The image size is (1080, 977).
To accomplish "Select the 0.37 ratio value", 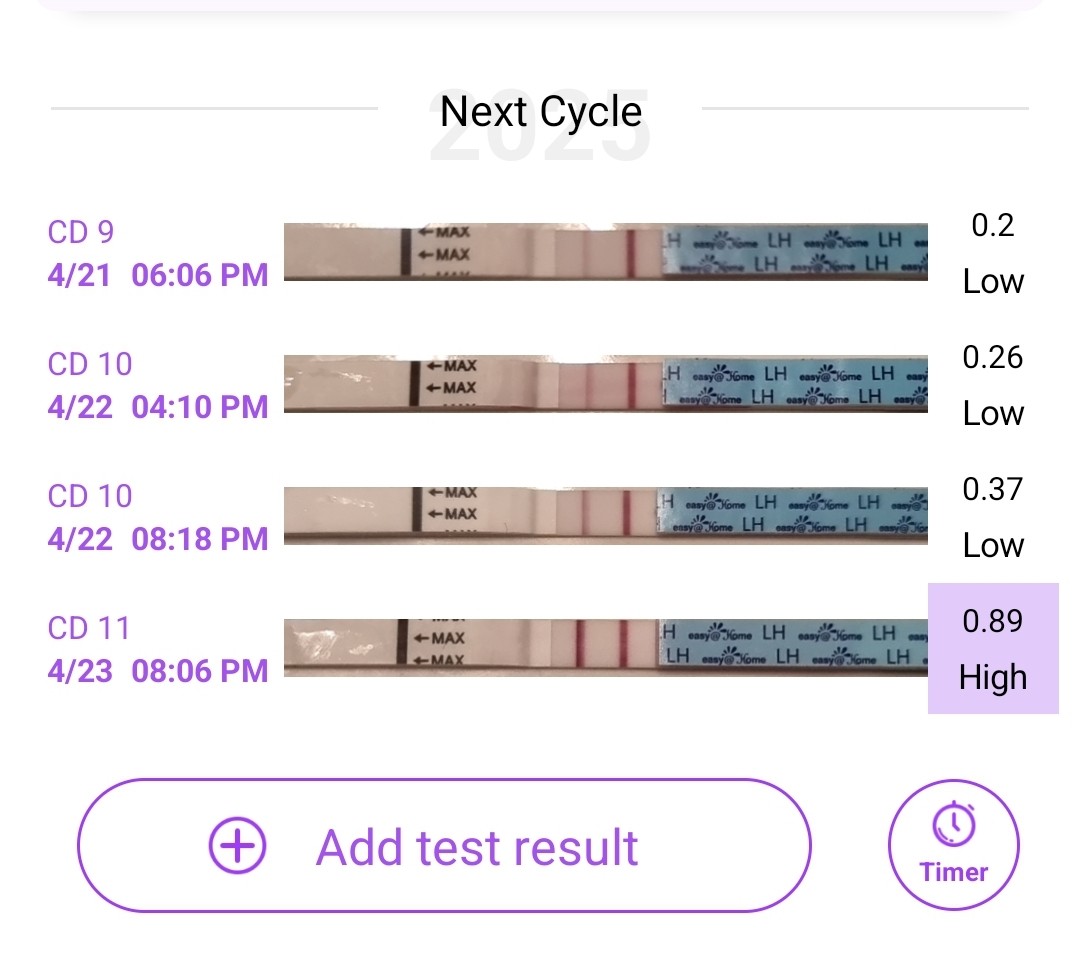I will (993, 489).
